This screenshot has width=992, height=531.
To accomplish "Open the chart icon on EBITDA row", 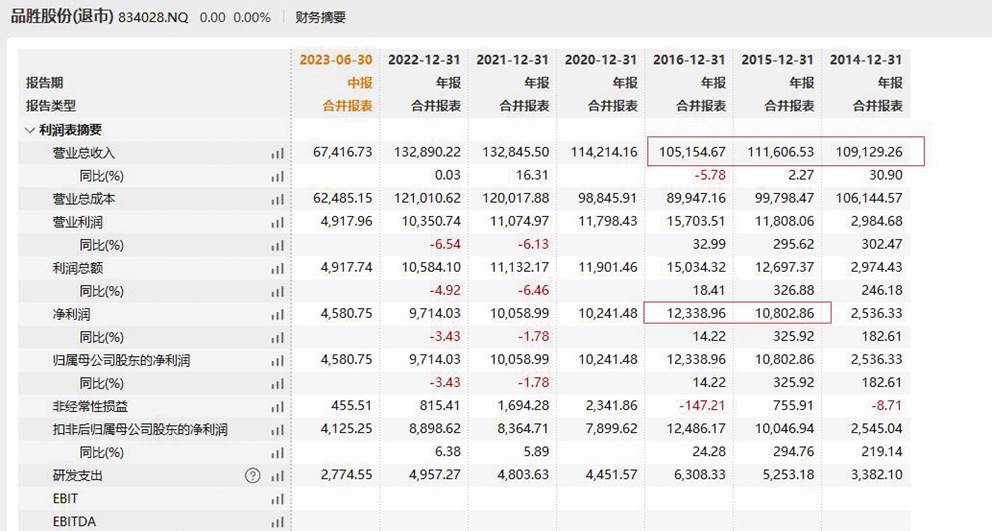I will pyautogui.click(x=276, y=521).
